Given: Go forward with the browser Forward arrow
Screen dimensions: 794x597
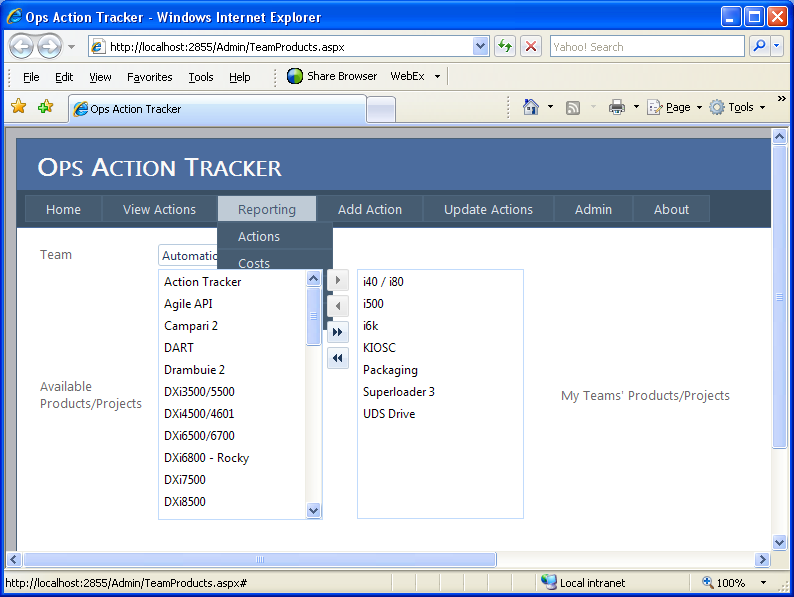Looking at the screenshot, I should (50, 47).
